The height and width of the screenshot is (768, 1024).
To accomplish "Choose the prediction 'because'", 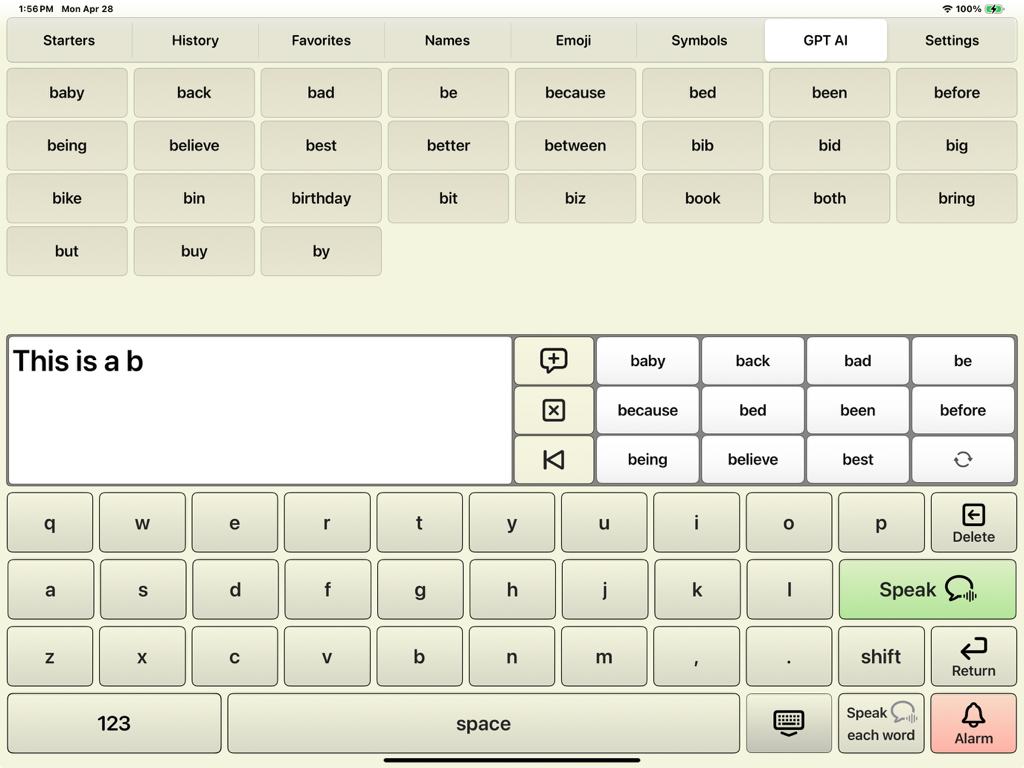I will pos(647,410).
